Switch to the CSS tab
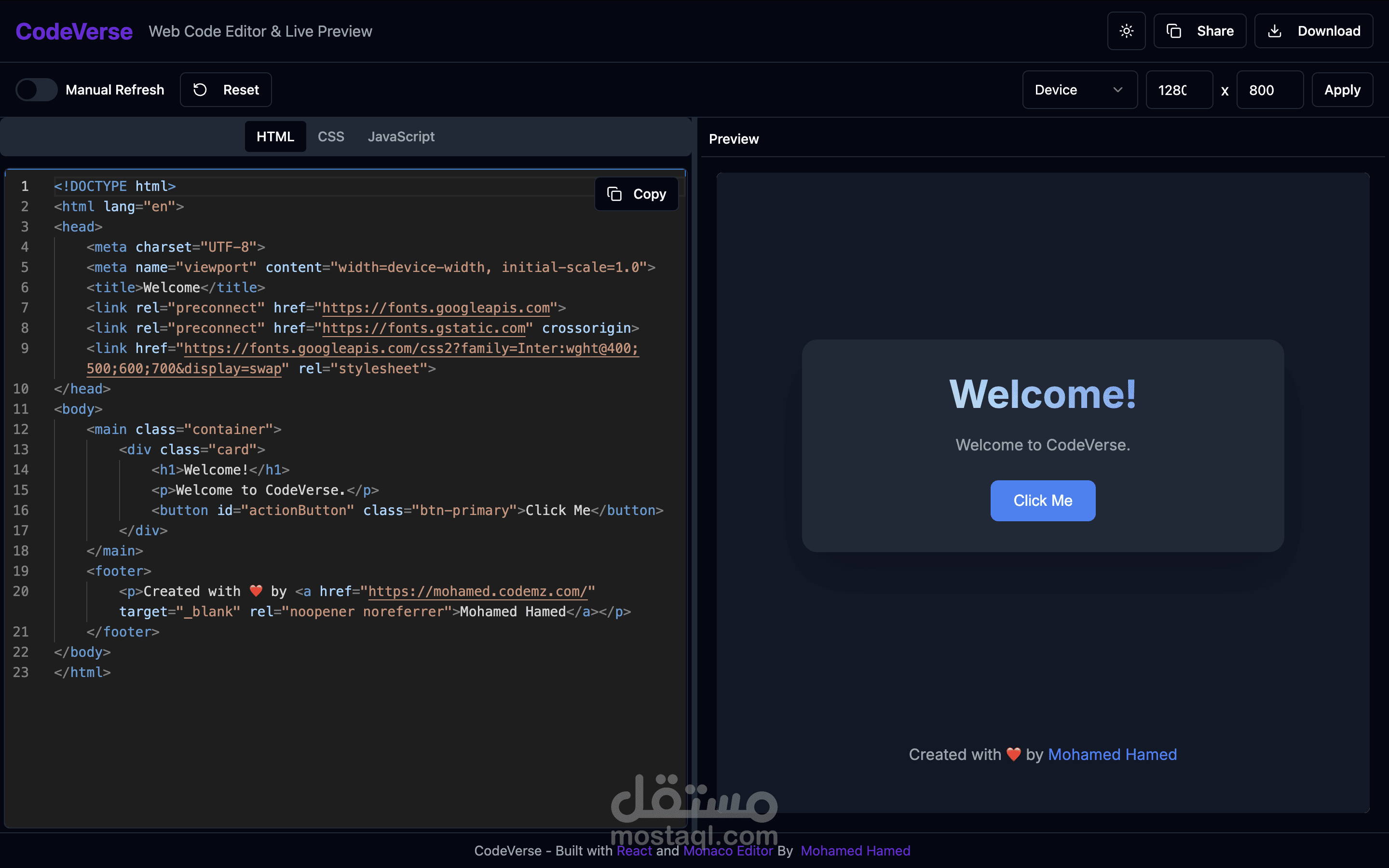1389x868 pixels. [331, 136]
